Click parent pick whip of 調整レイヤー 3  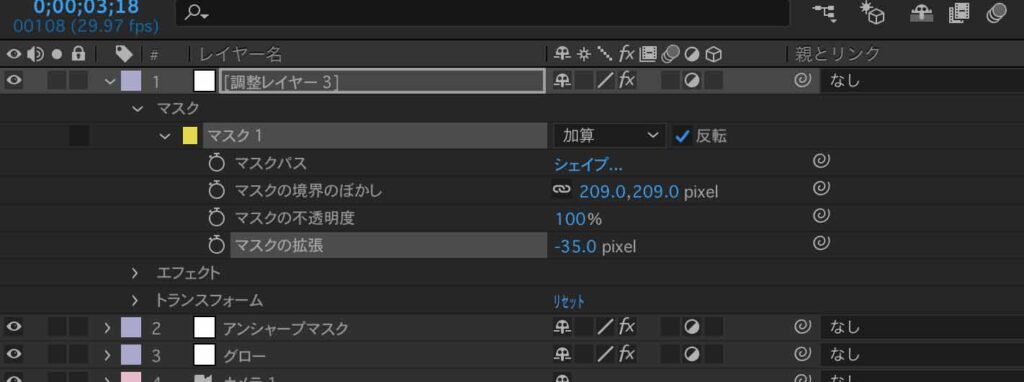803,80
